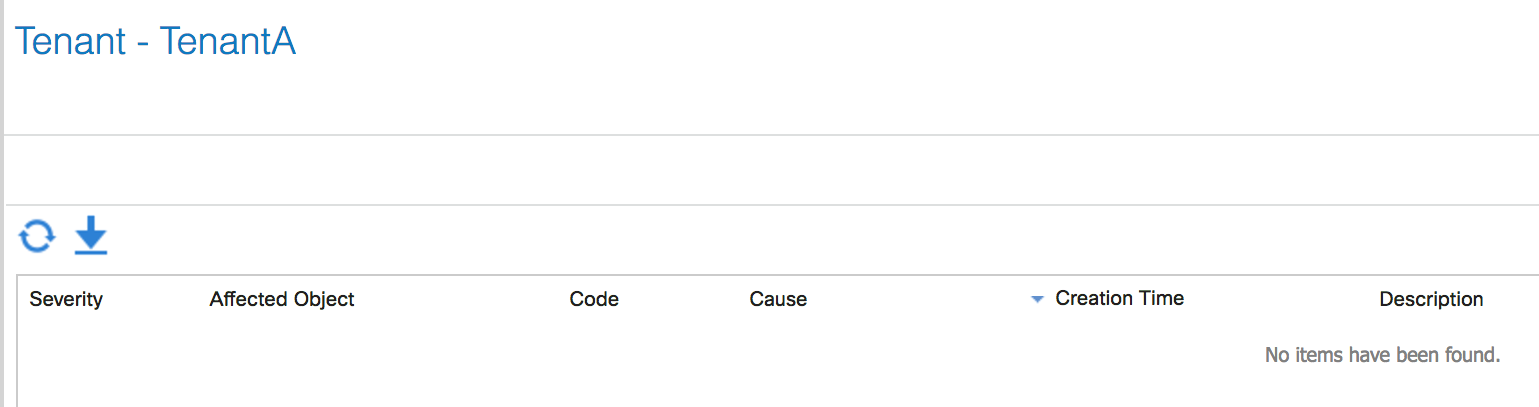Sort the table by Severity column

coord(66,299)
